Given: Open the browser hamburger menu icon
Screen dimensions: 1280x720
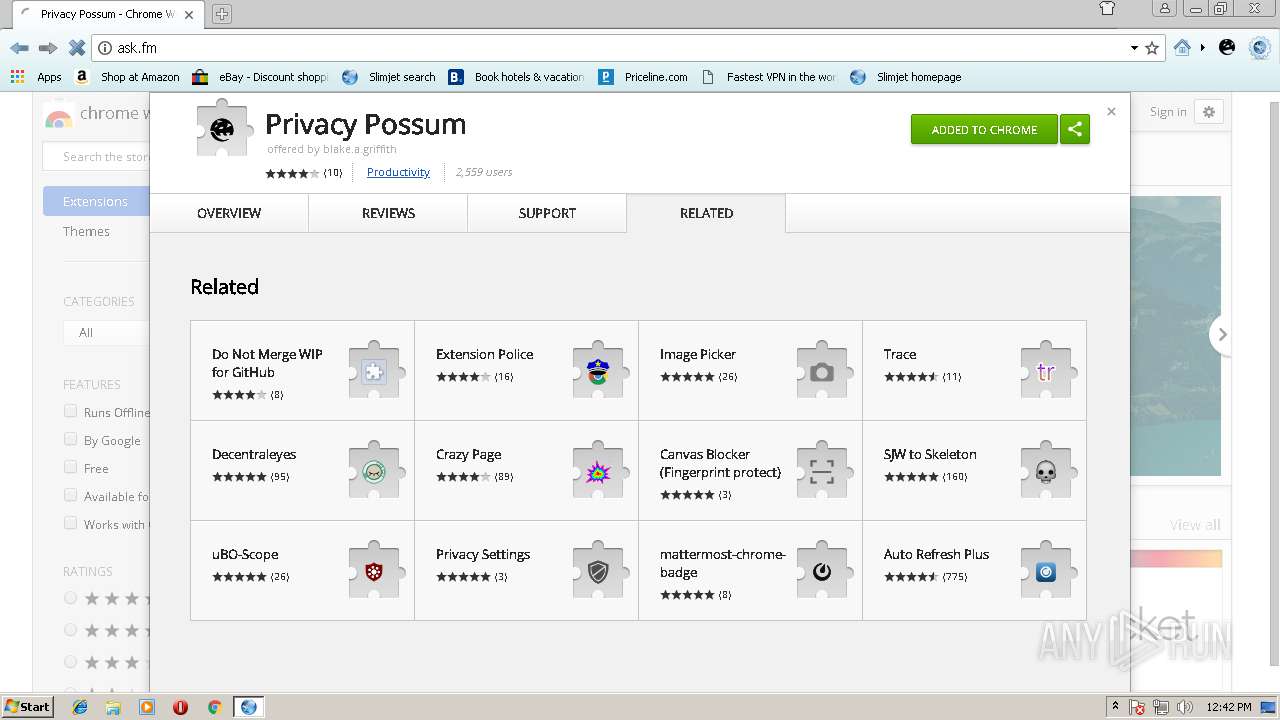Looking at the screenshot, I should [1259, 47].
